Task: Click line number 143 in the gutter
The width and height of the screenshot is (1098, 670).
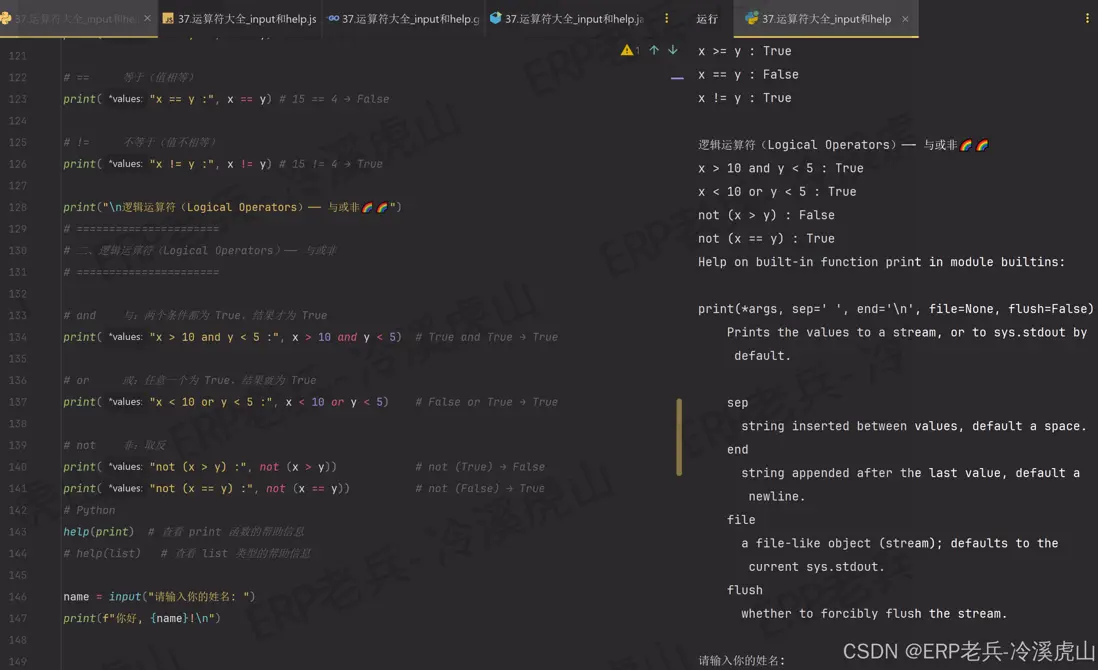Action: pyautogui.click(x=18, y=532)
